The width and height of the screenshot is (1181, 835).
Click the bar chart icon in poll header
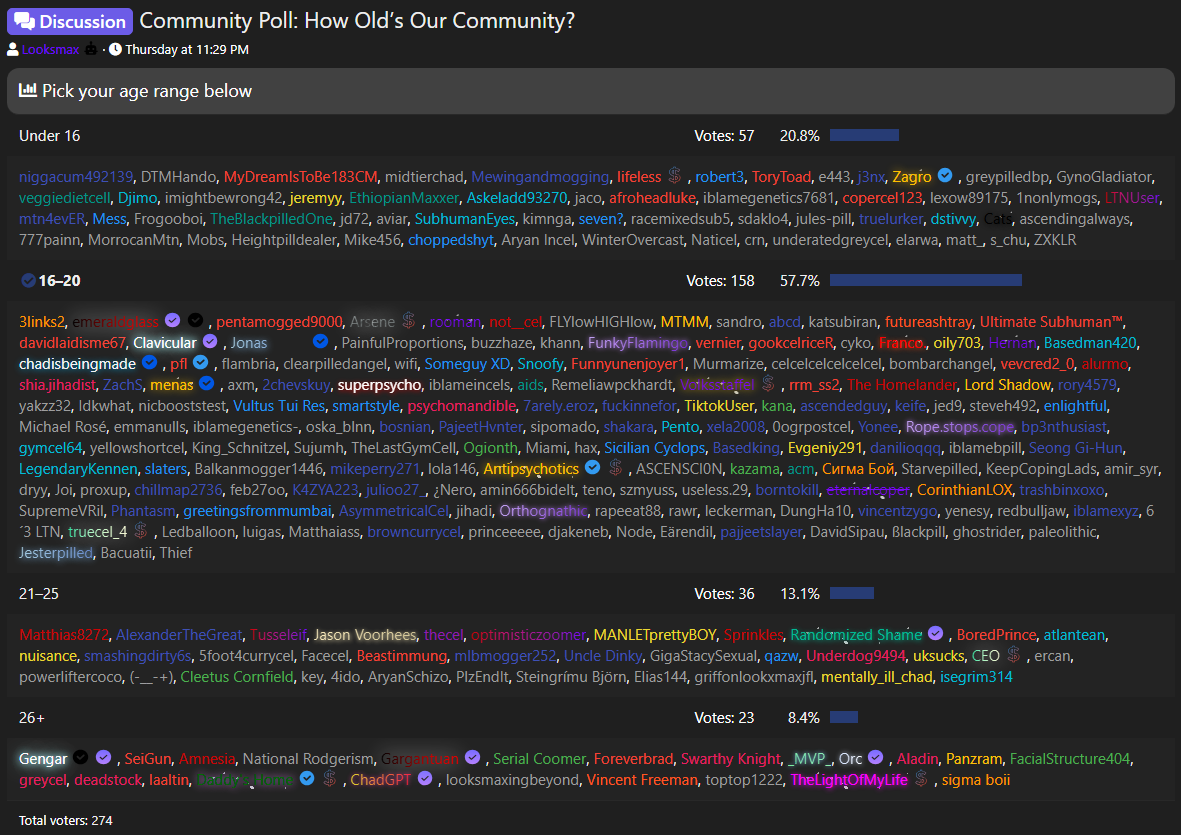pos(28,90)
